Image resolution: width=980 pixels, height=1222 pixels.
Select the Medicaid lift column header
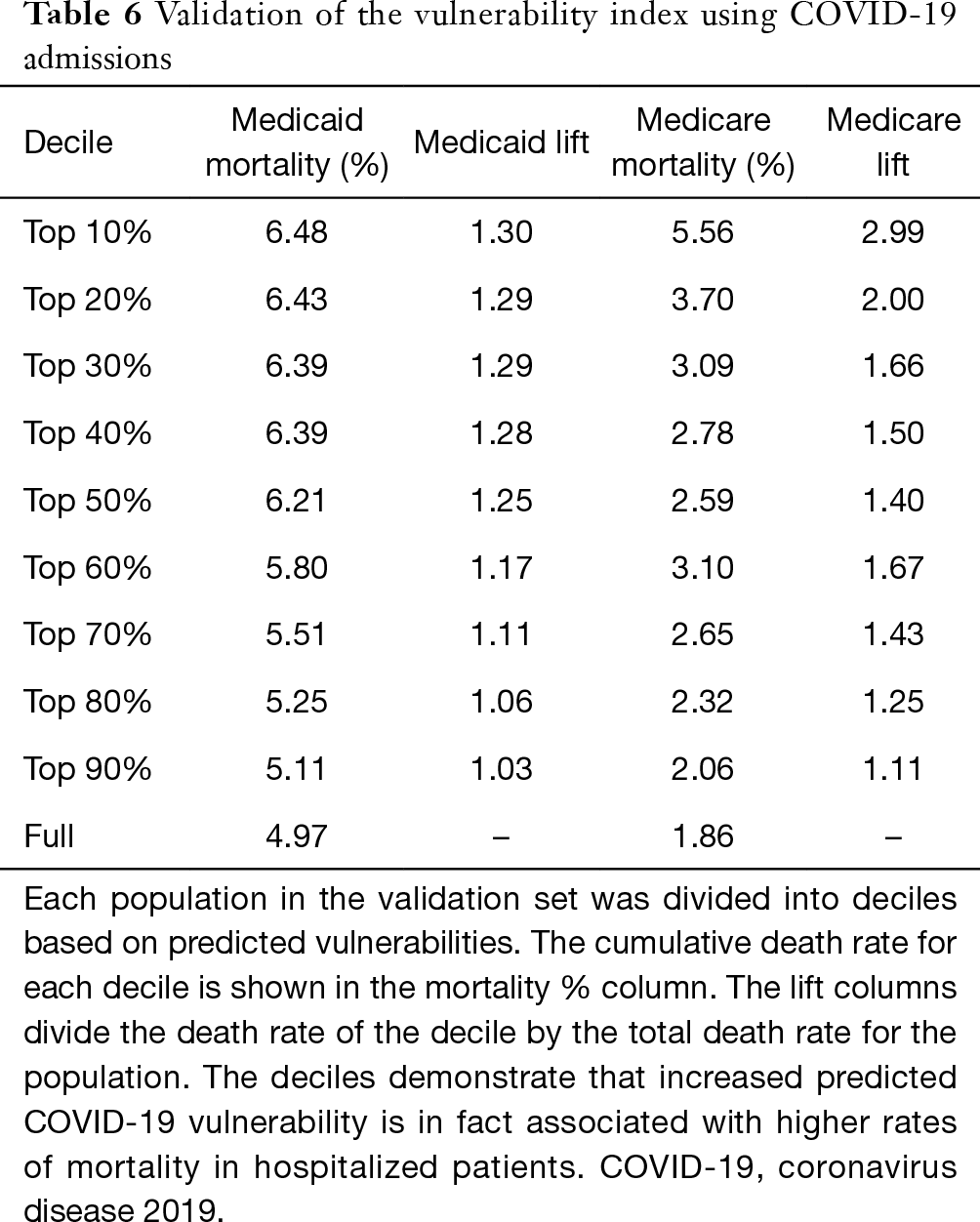502,143
